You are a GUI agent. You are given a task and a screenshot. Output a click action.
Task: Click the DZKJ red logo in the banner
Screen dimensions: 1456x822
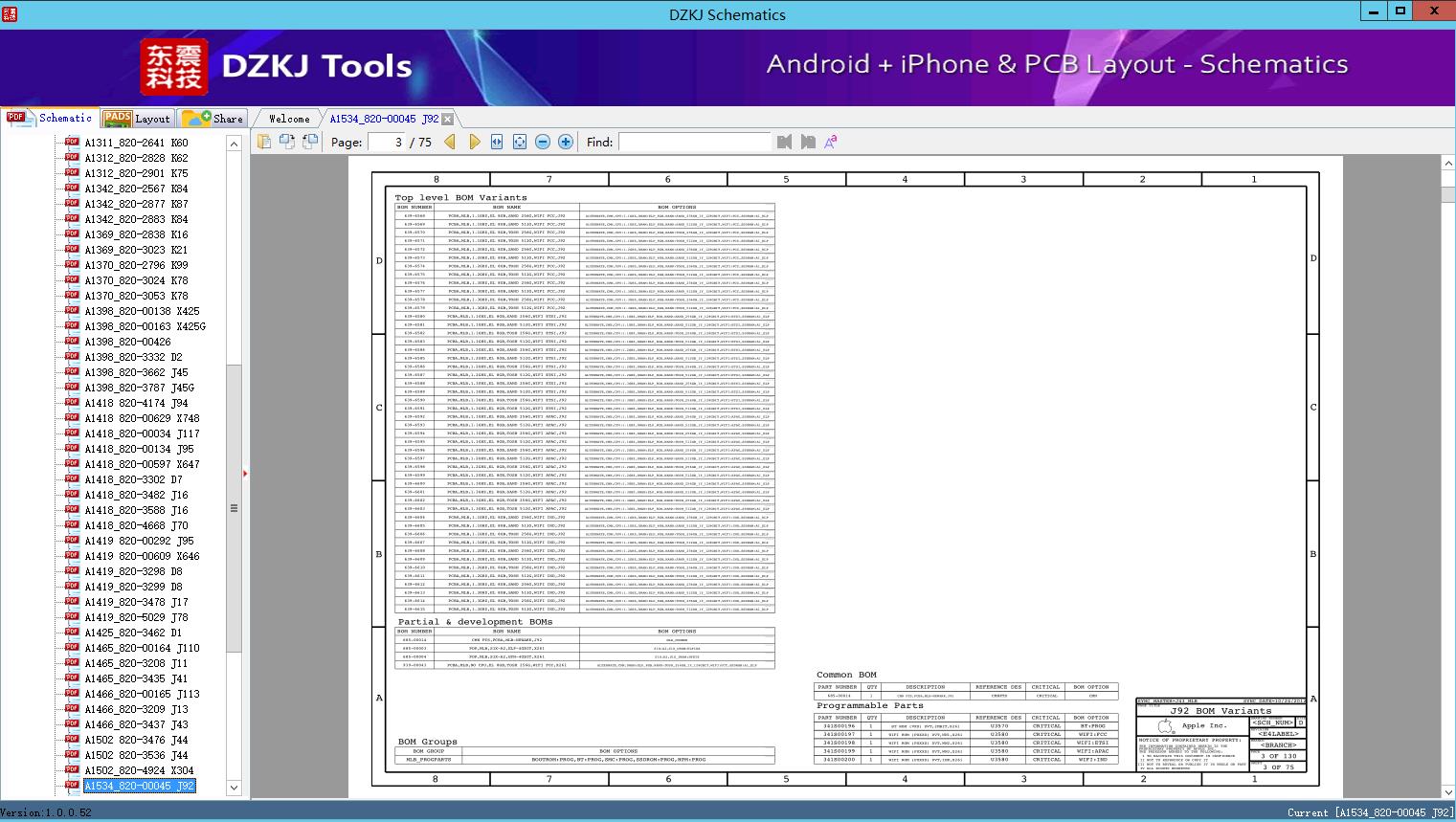pos(174,66)
